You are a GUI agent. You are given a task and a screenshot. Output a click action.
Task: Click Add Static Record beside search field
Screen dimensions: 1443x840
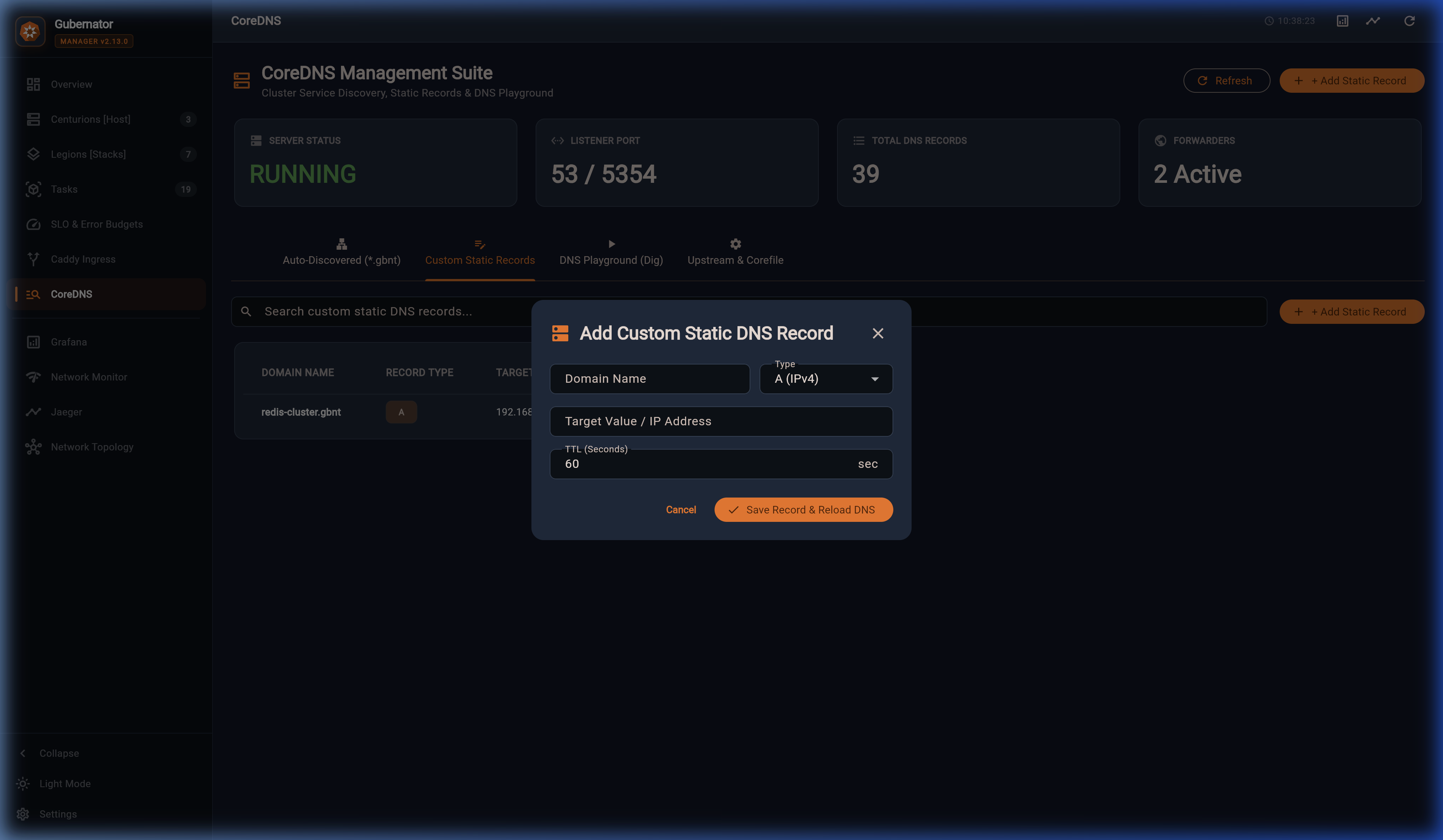coord(1351,312)
